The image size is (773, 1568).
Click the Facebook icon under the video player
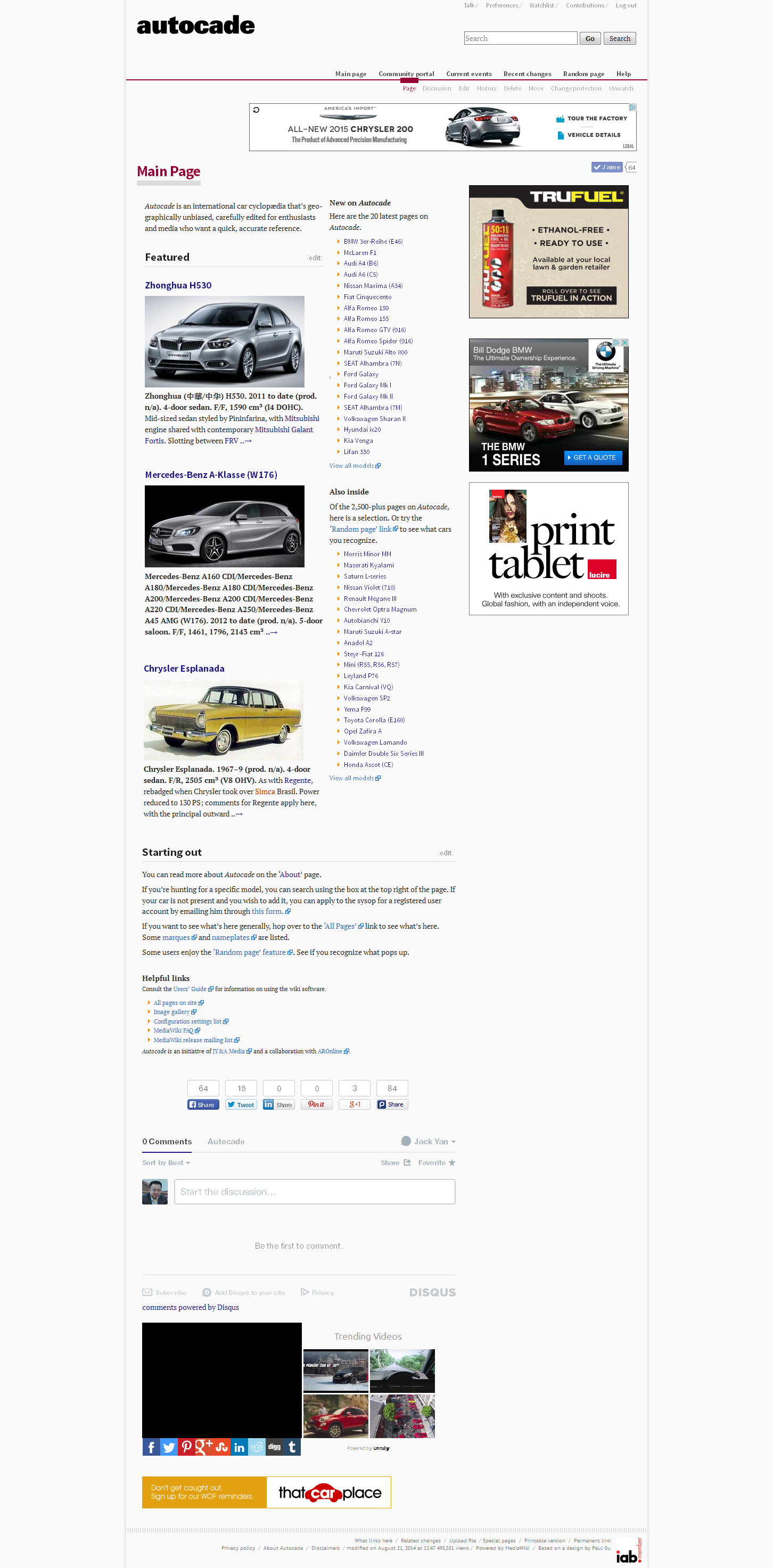tap(151, 1447)
